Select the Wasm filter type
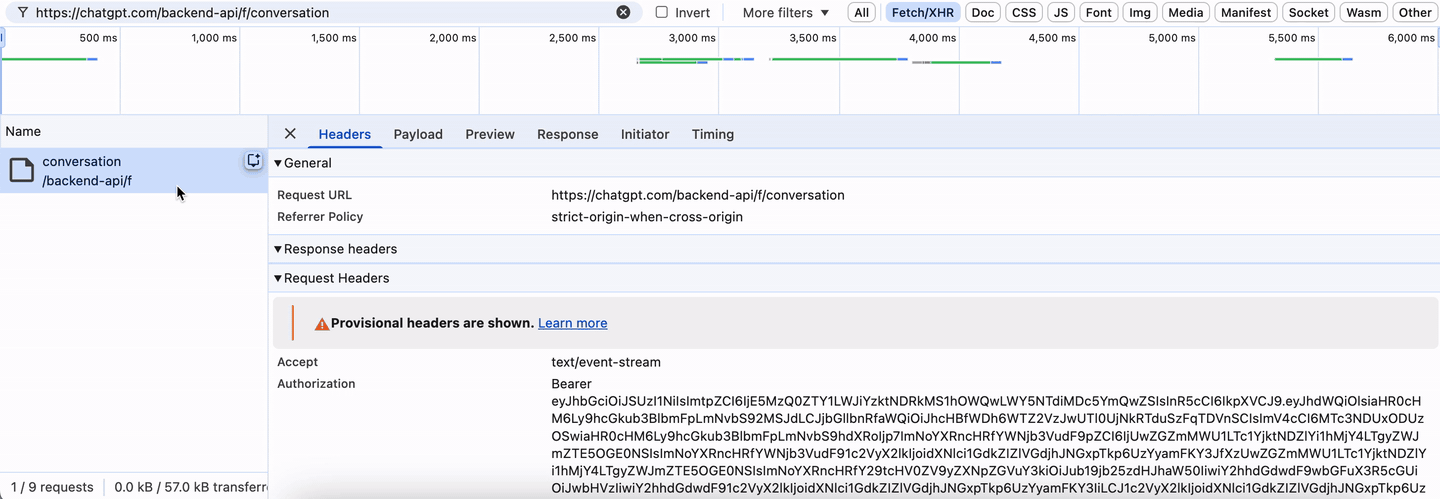 (1364, 12)
